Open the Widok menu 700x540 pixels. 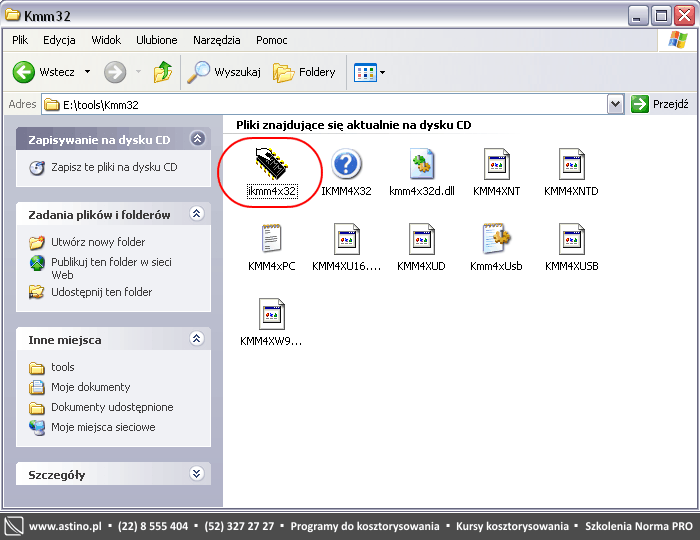pos(106,40)
